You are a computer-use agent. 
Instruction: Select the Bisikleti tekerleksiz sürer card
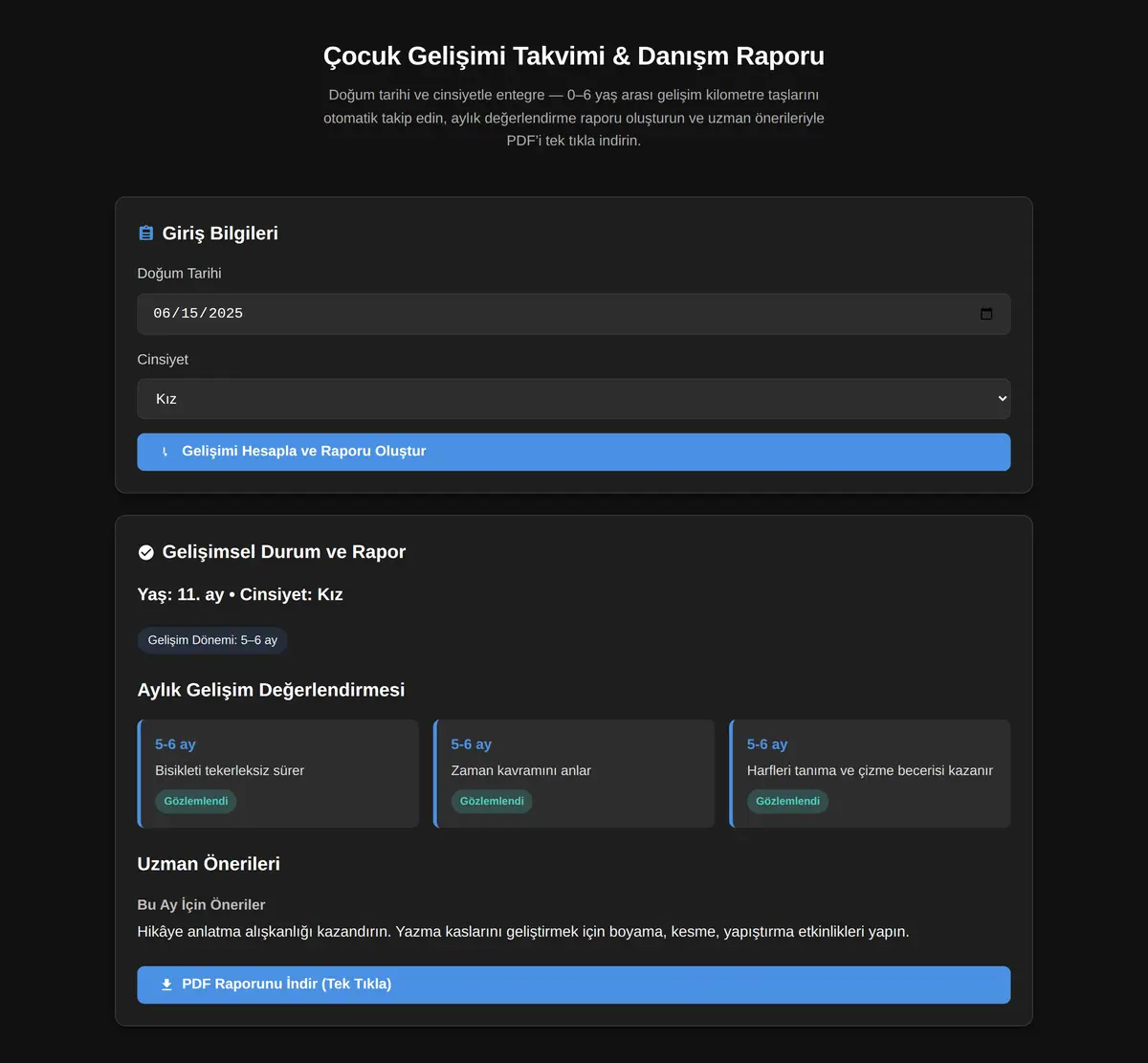(278, 773)
